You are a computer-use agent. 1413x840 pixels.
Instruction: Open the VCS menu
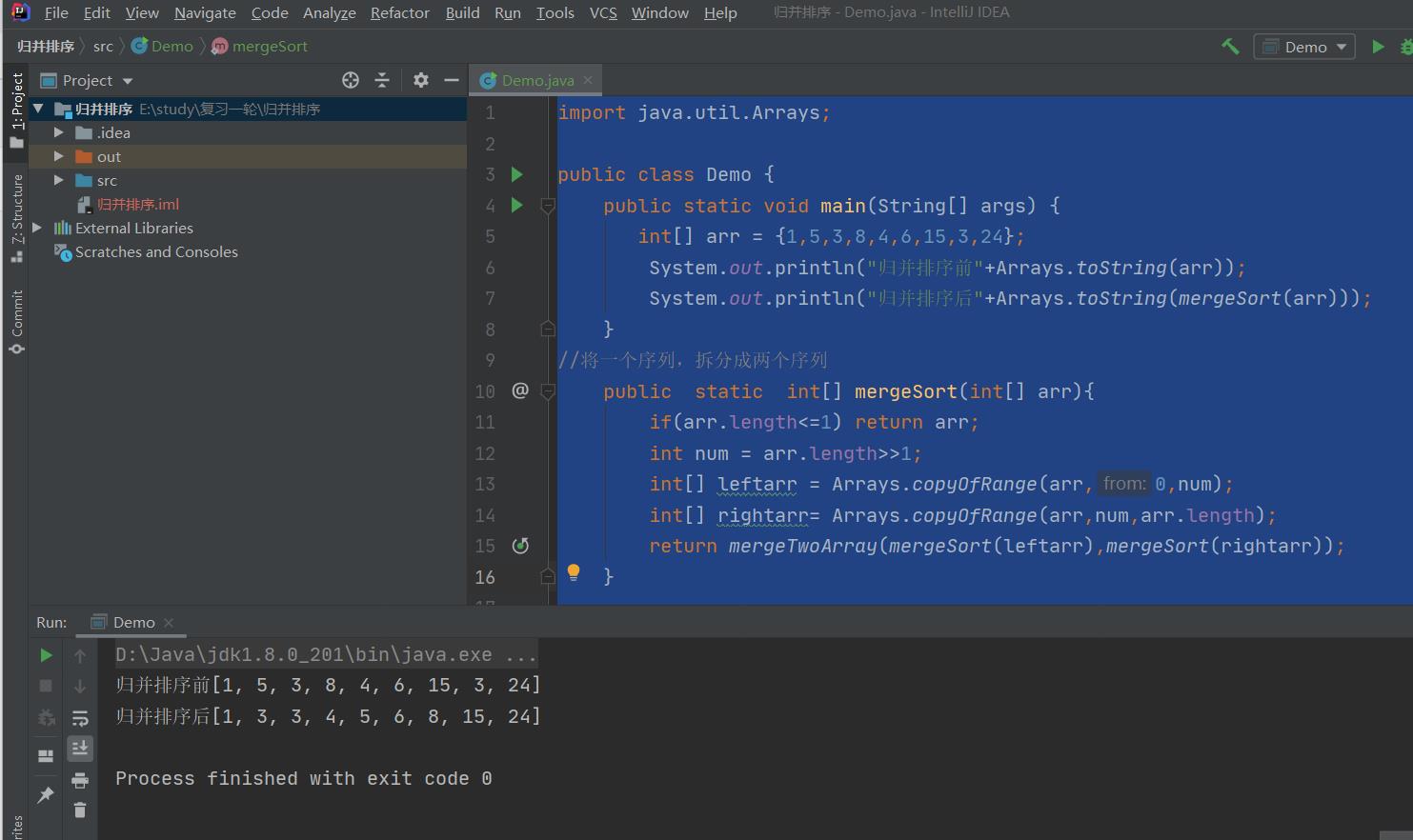603,12
